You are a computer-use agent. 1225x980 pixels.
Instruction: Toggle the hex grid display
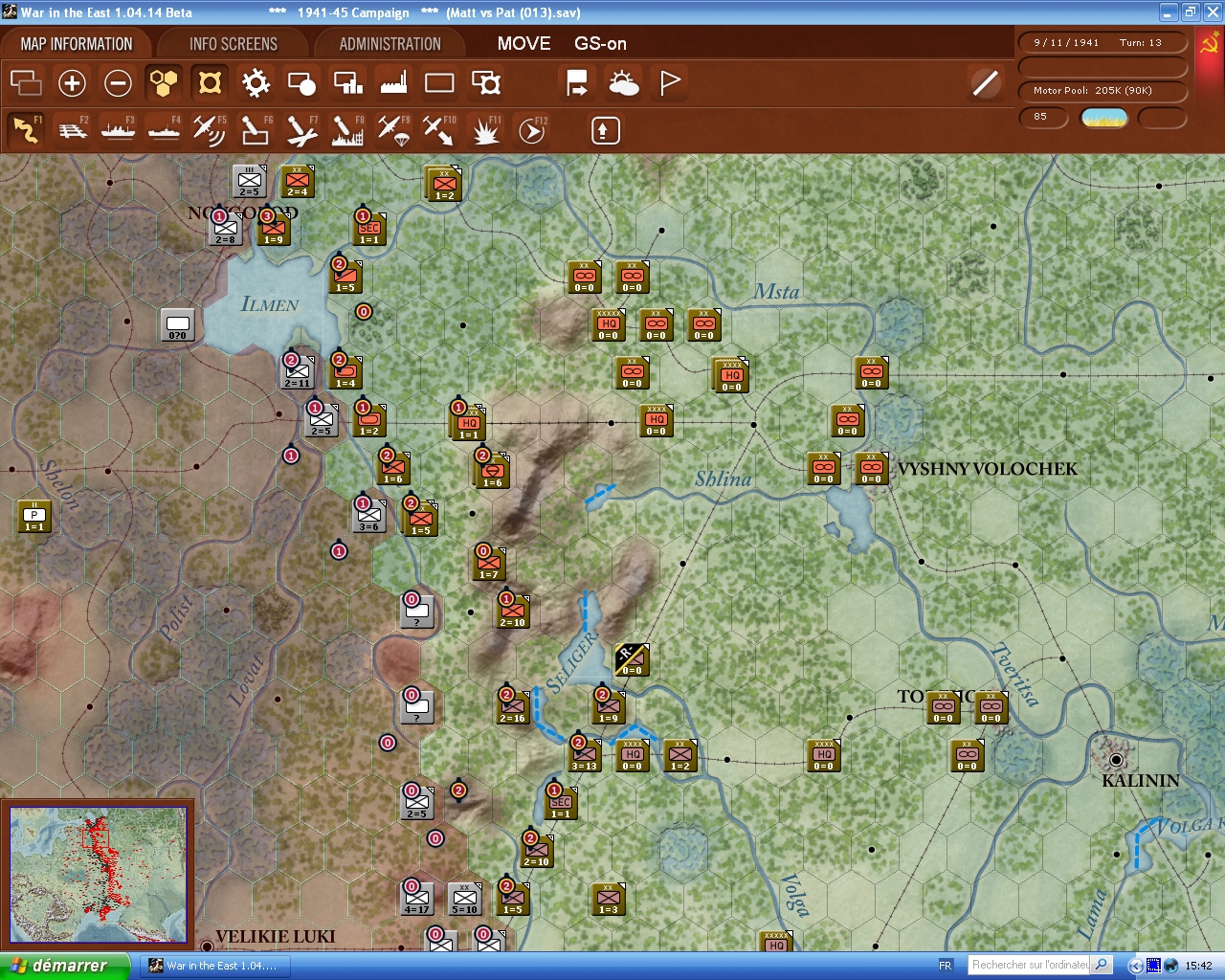point(164,83)
